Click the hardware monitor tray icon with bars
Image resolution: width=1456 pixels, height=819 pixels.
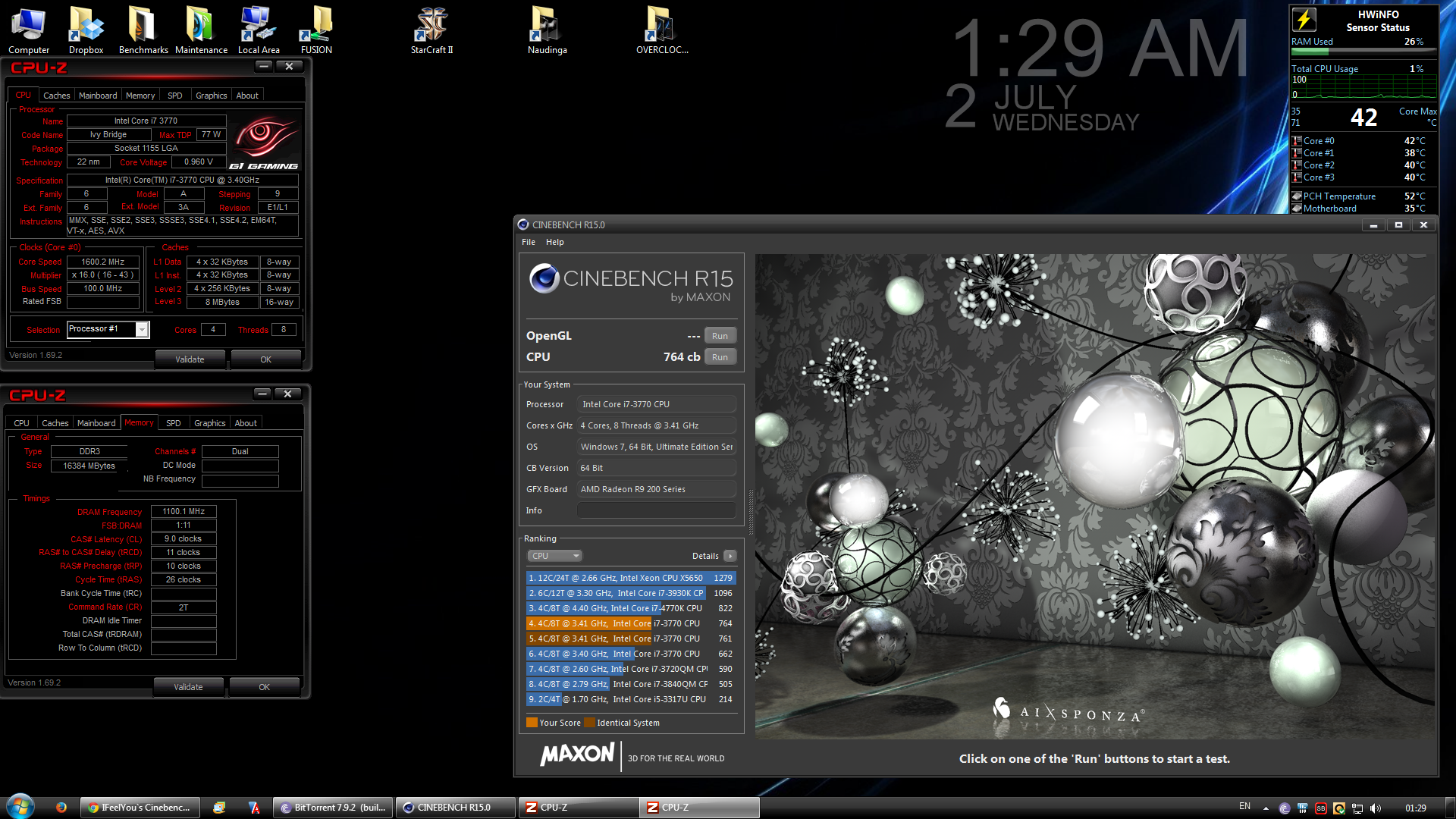click(1302, 808)
